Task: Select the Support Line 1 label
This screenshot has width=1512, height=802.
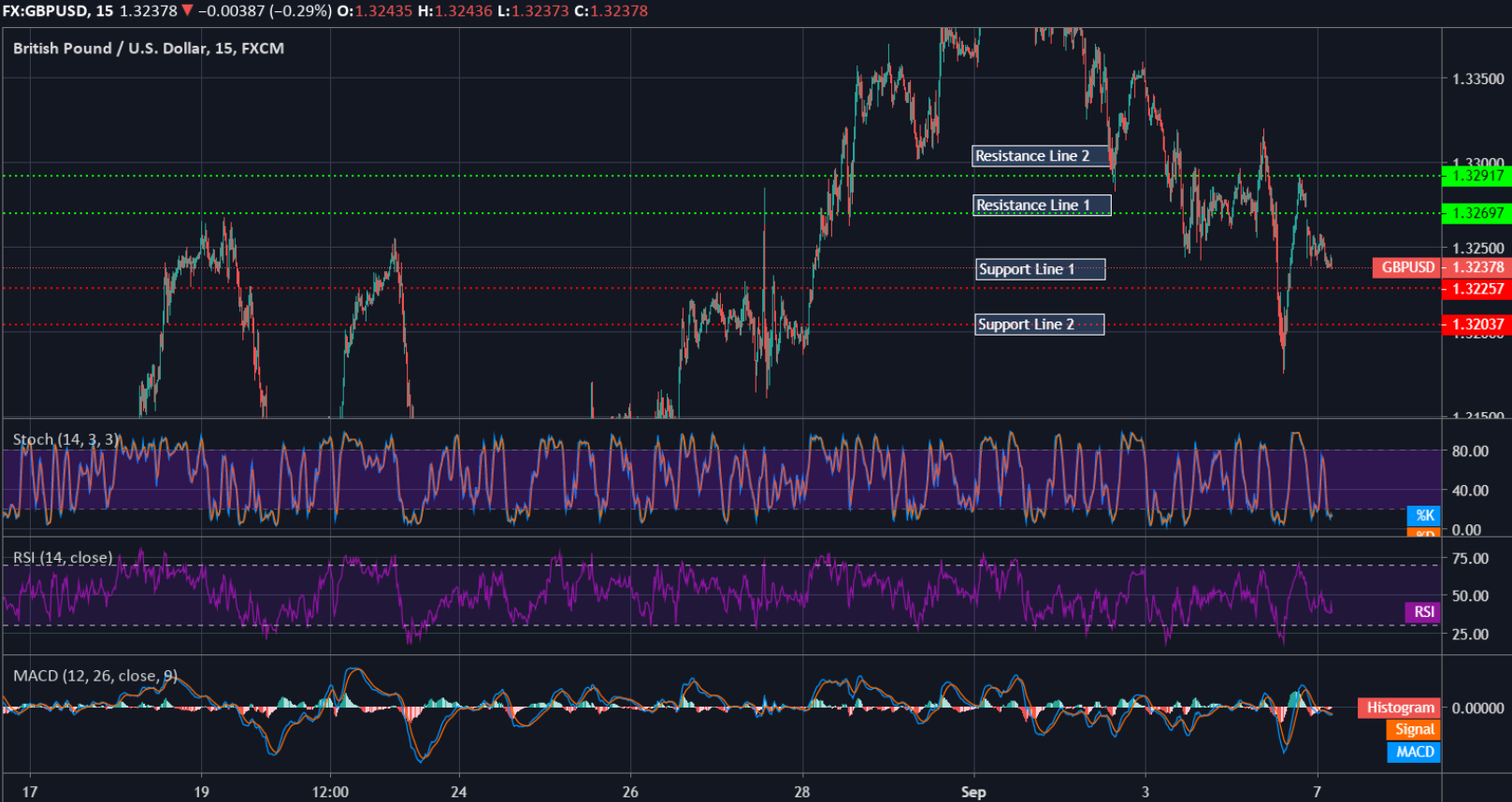Action: pyautogui.click(x=1041, y=269)
